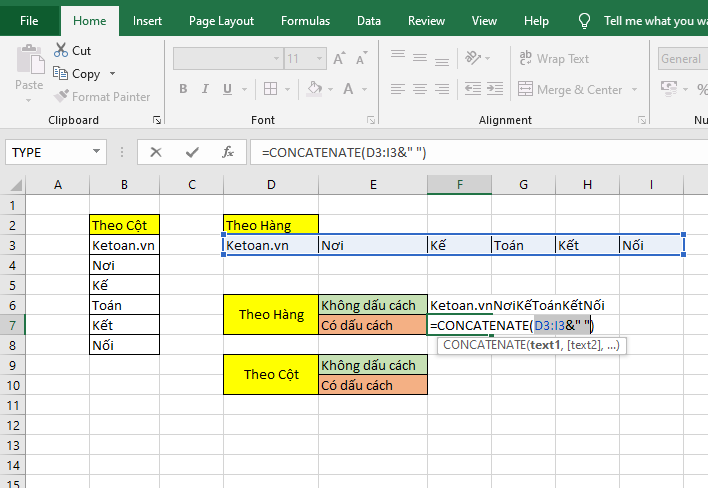Cancel the formula entry with X

pyautogui.click(x=155, y=152)
